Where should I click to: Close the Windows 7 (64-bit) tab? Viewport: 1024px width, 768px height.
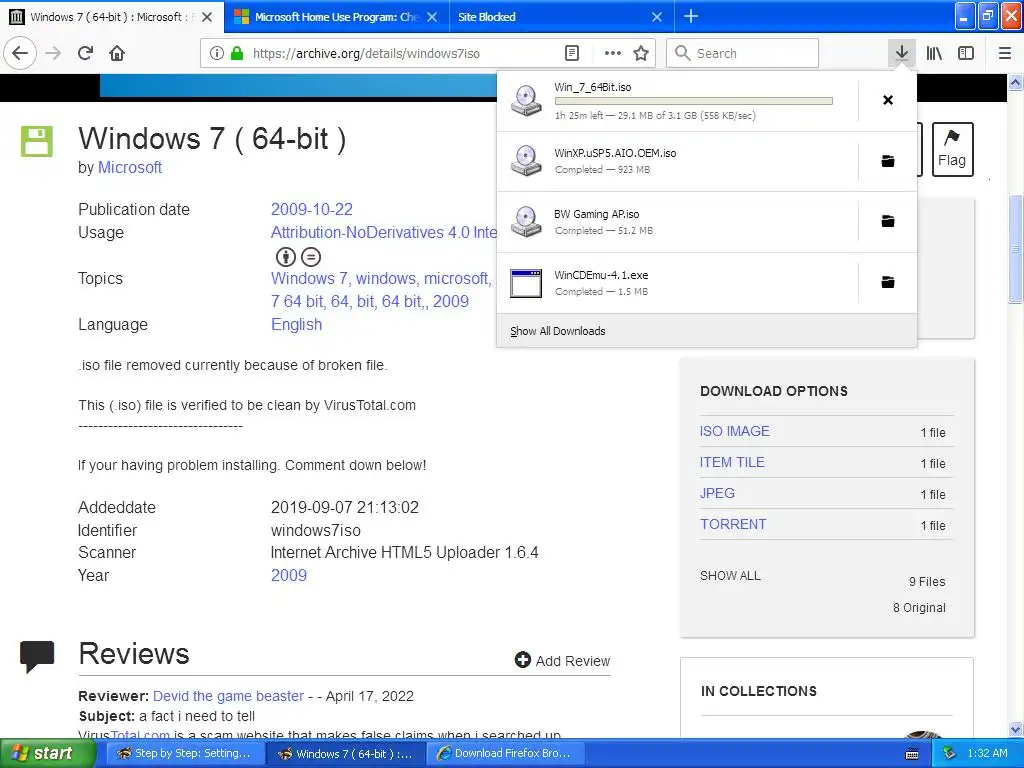pos(206,17)
